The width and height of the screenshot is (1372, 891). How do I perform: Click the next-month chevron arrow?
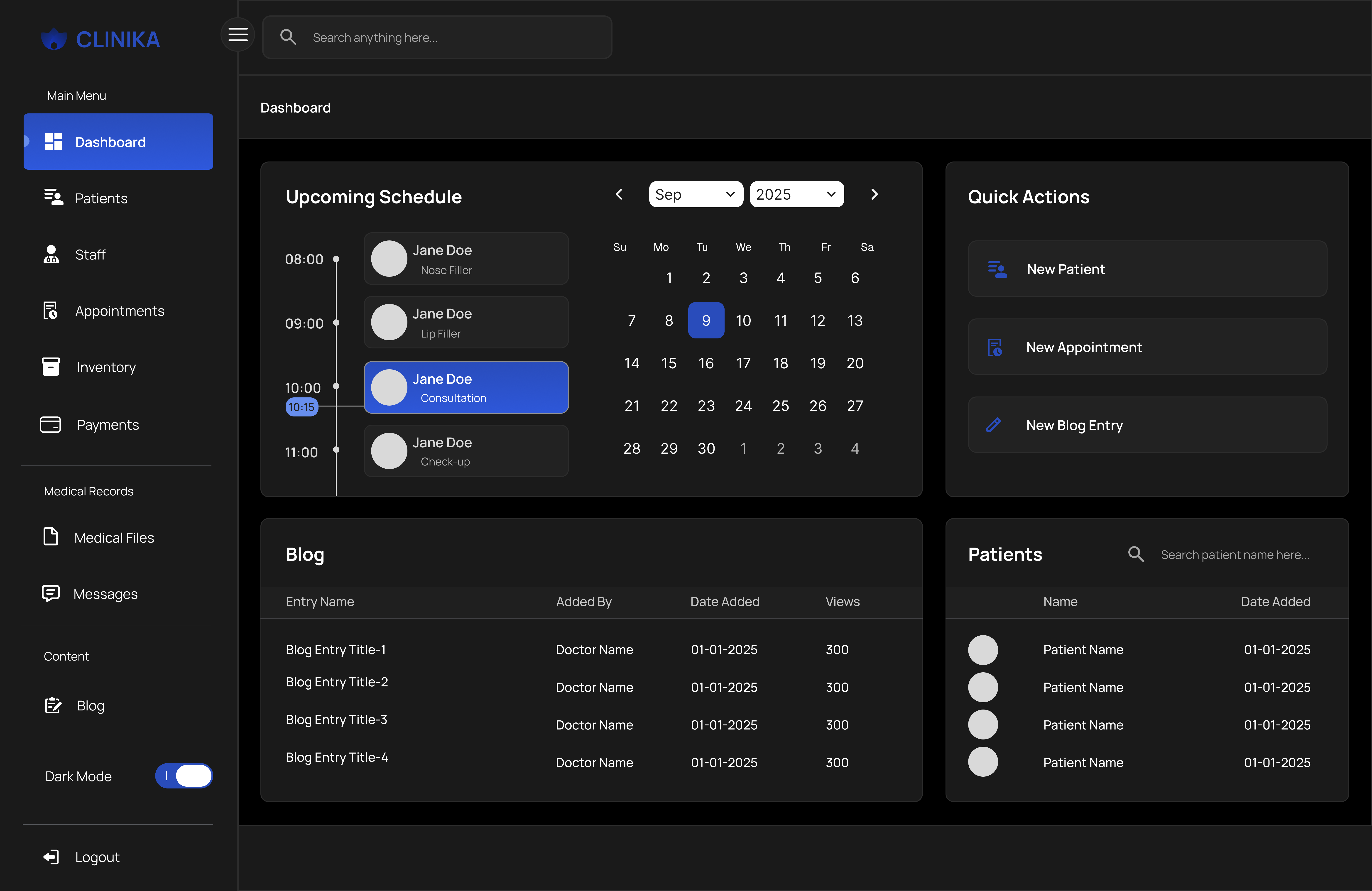[x=875, y=194]
